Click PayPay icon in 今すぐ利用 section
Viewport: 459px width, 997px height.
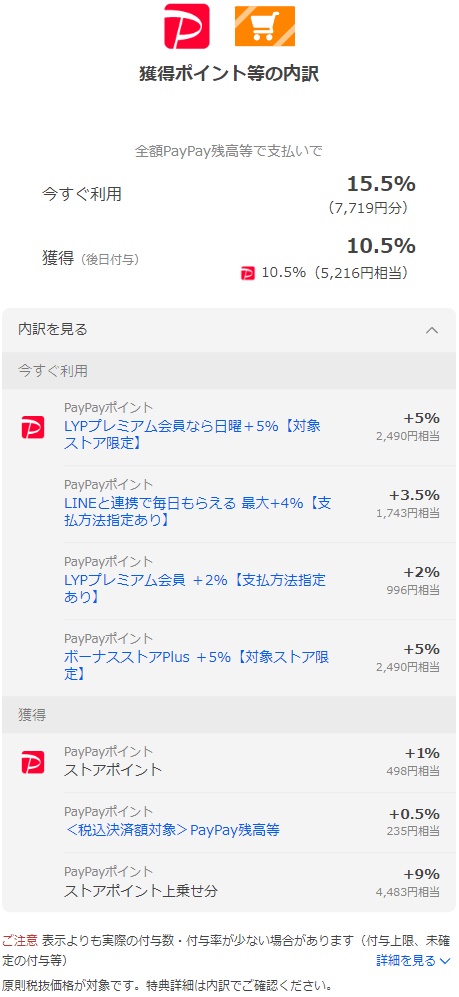coord(32,427)
